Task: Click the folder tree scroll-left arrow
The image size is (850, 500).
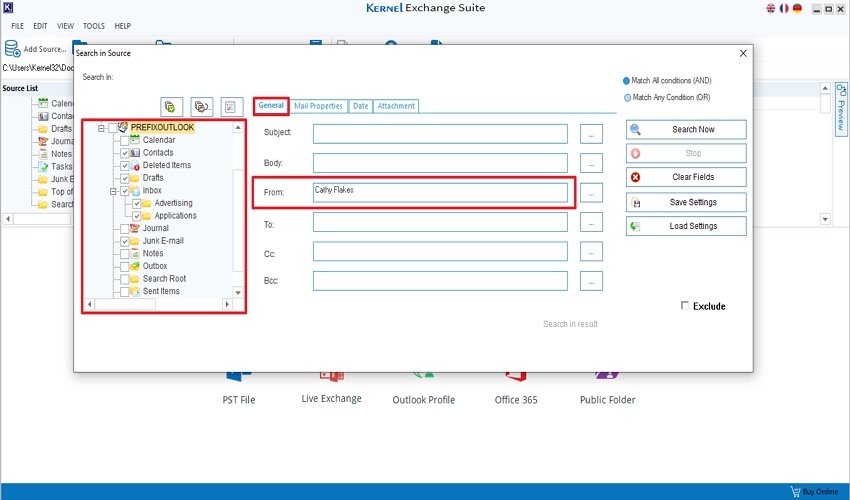Action: 90,304
